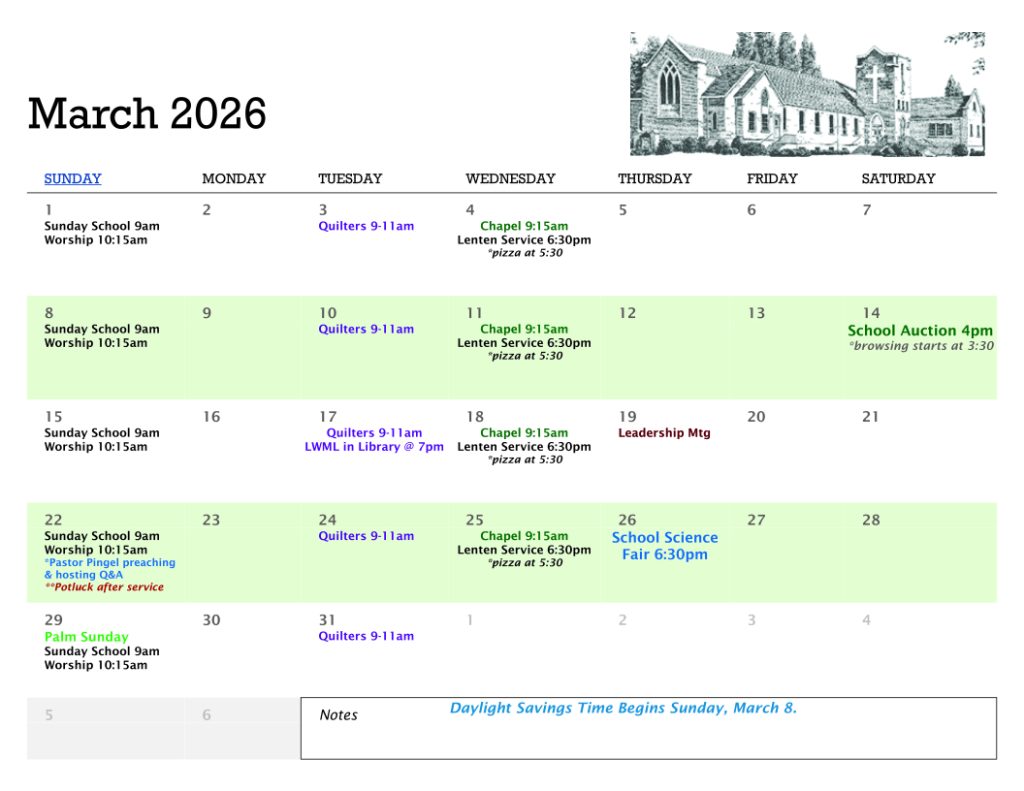Select the SATURDAY column header
This screenshot has width=1024, height=791.
[898, 179]
